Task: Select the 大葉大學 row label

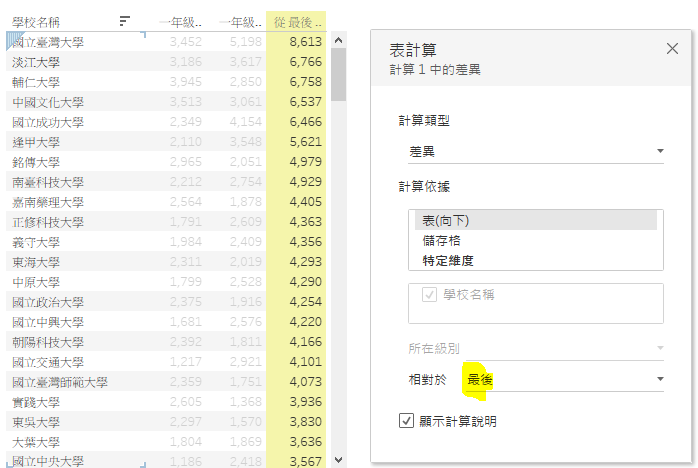Action: pyautogui.click(x=36, y=442)
